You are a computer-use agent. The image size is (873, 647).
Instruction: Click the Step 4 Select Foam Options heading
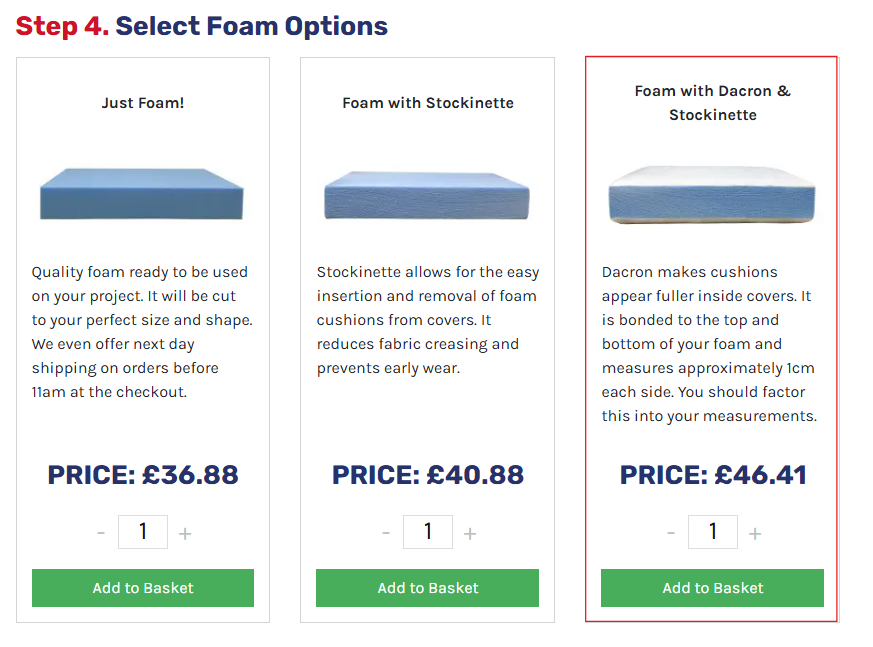tap(202, 26)
